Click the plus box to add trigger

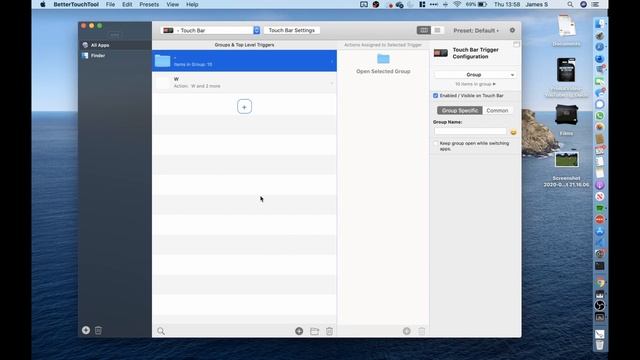pyautogui.click(x=244, y=107)
